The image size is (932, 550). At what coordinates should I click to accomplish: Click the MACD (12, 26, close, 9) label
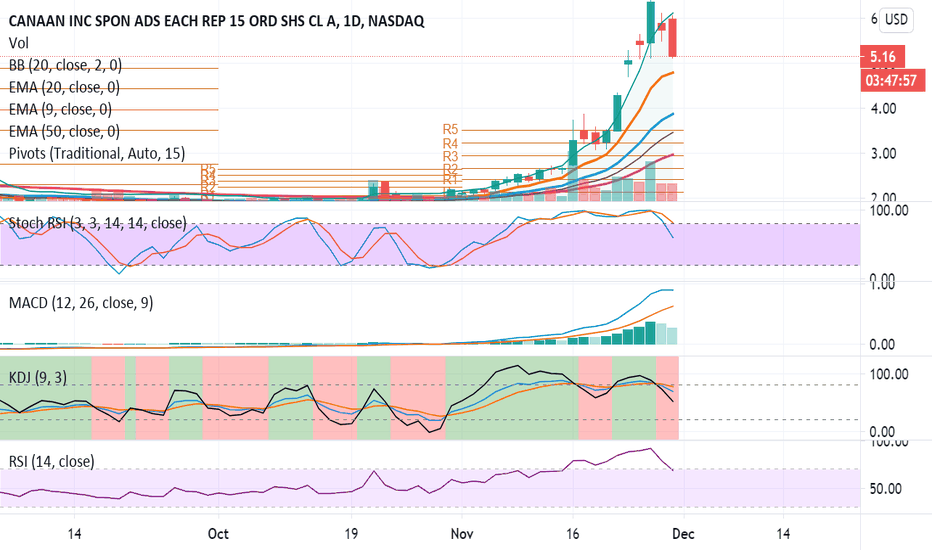coord(81,303)
